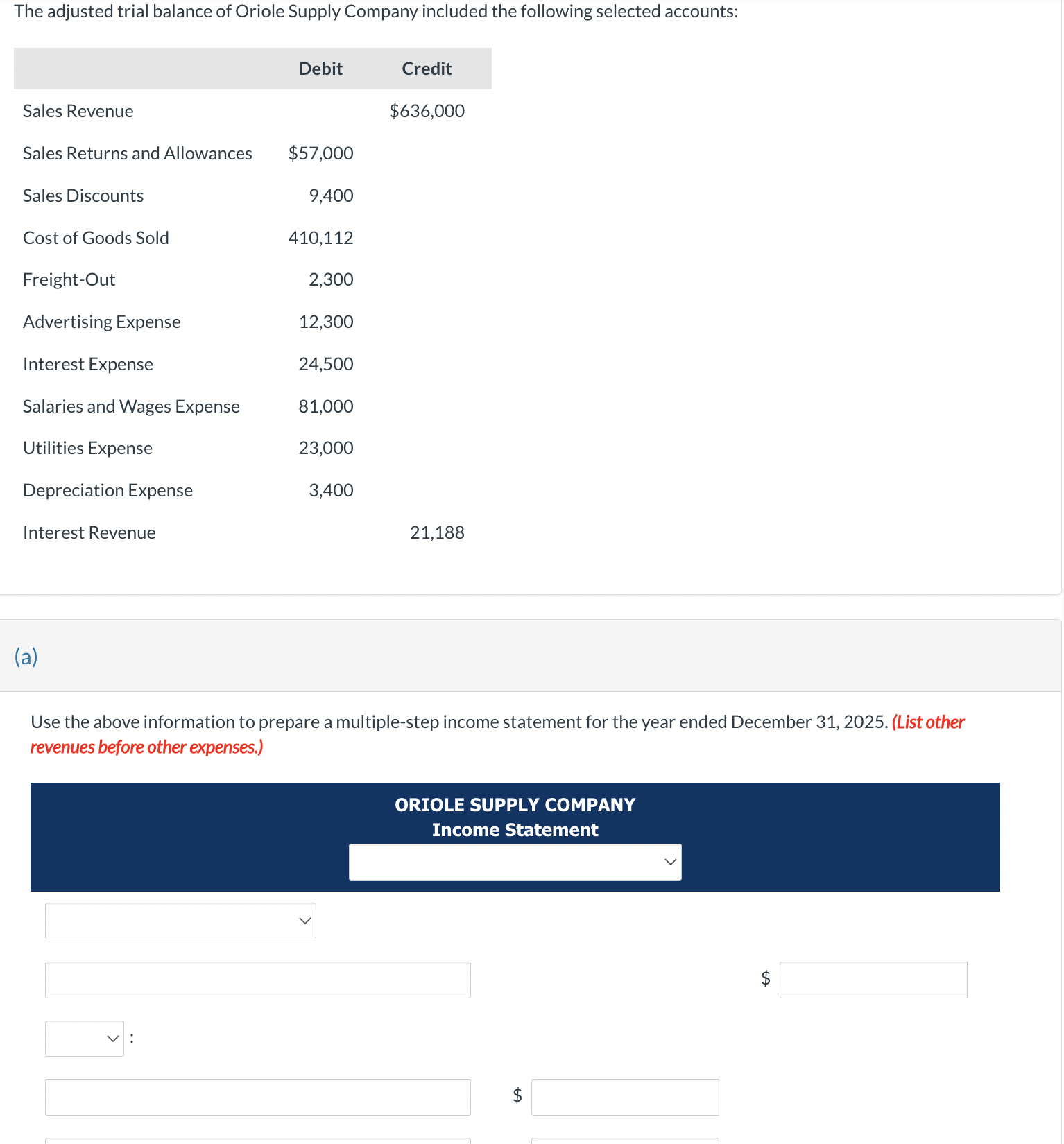Select the Cost of Goods Sold value 410,112
The height and width of the screenshot is (1144, 1064).
pos(320,237)
